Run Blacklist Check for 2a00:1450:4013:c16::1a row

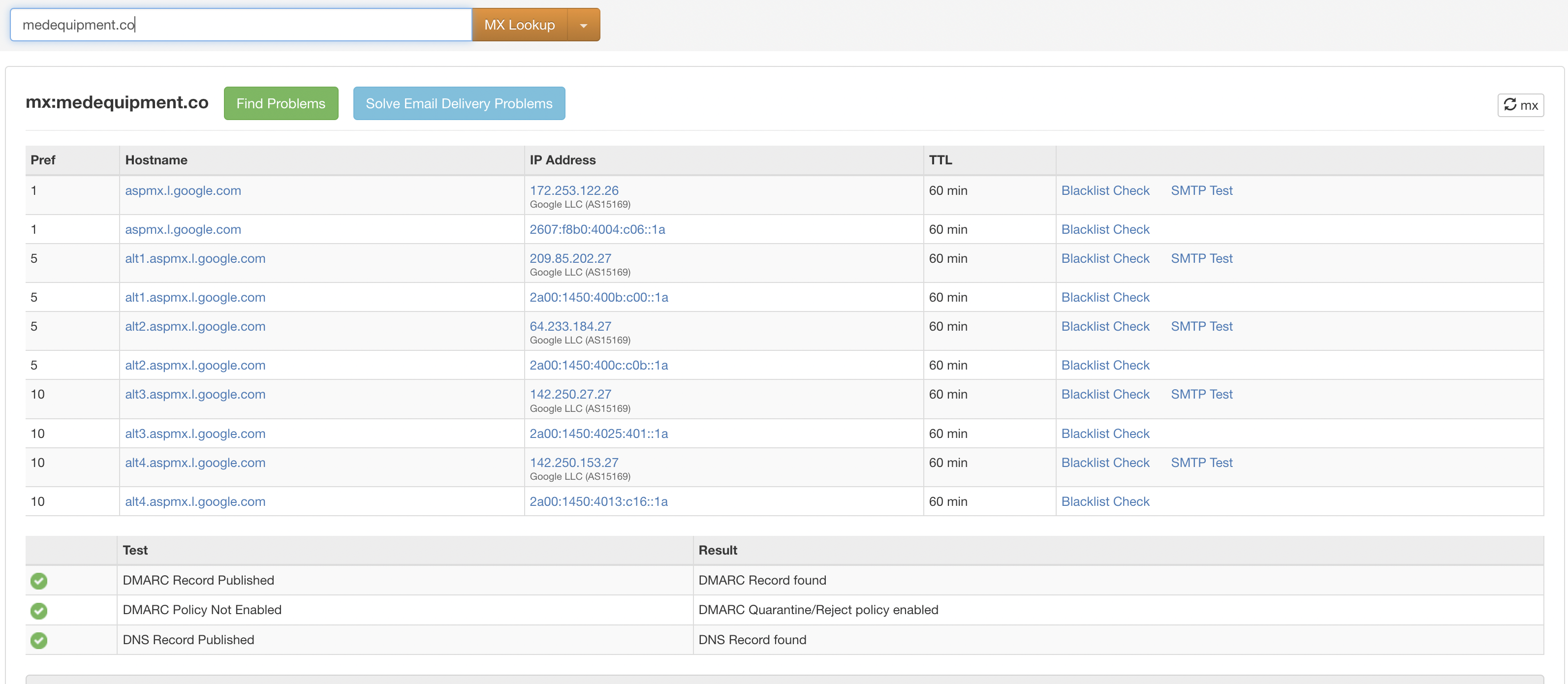1105,502
